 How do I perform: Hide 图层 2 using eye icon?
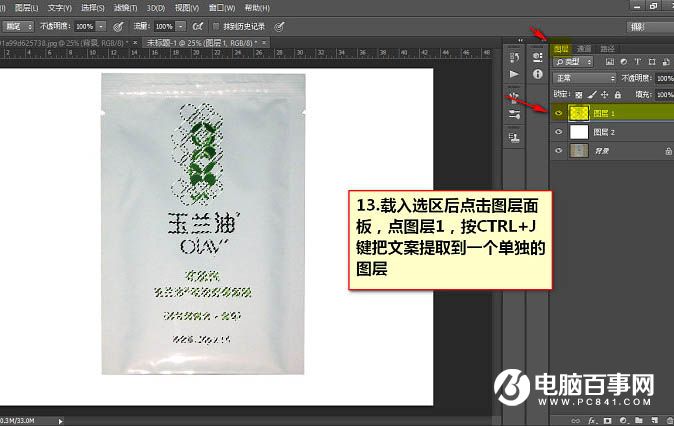click(x=558, y=132)
